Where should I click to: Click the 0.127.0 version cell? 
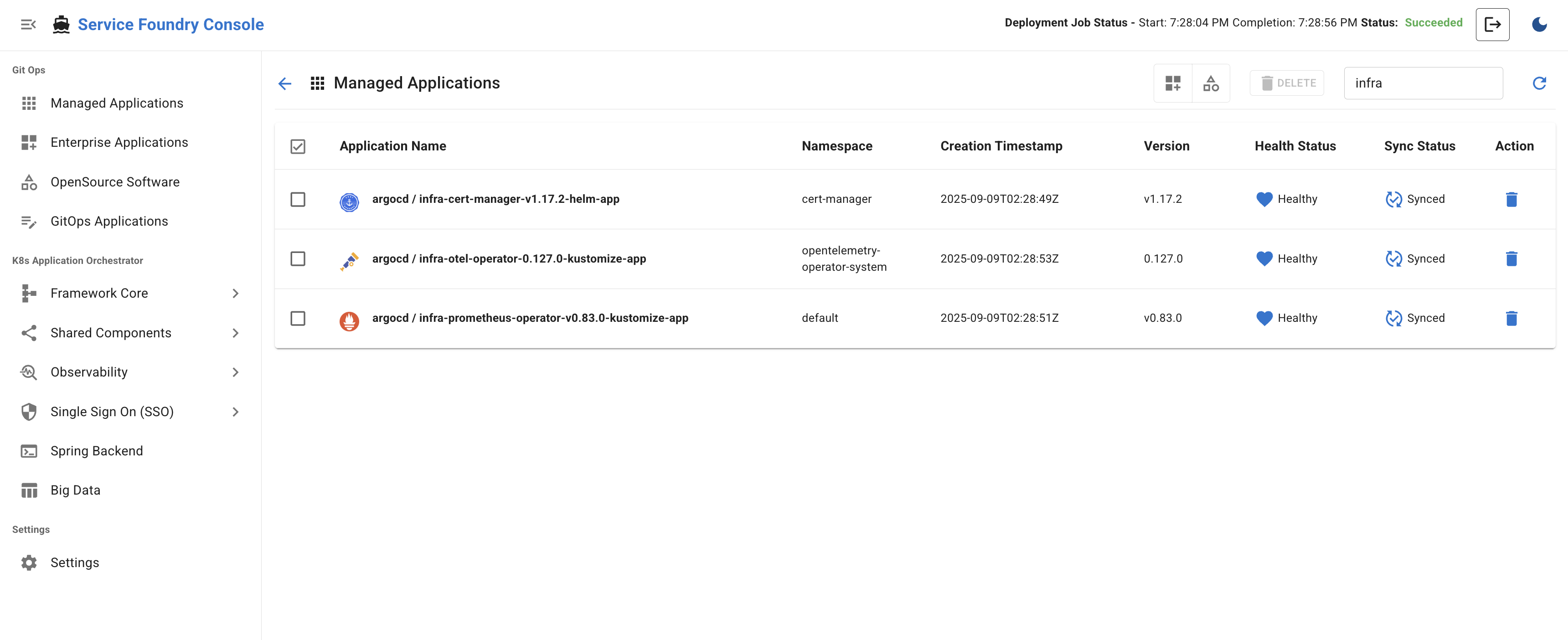[x=1163, y=259]
